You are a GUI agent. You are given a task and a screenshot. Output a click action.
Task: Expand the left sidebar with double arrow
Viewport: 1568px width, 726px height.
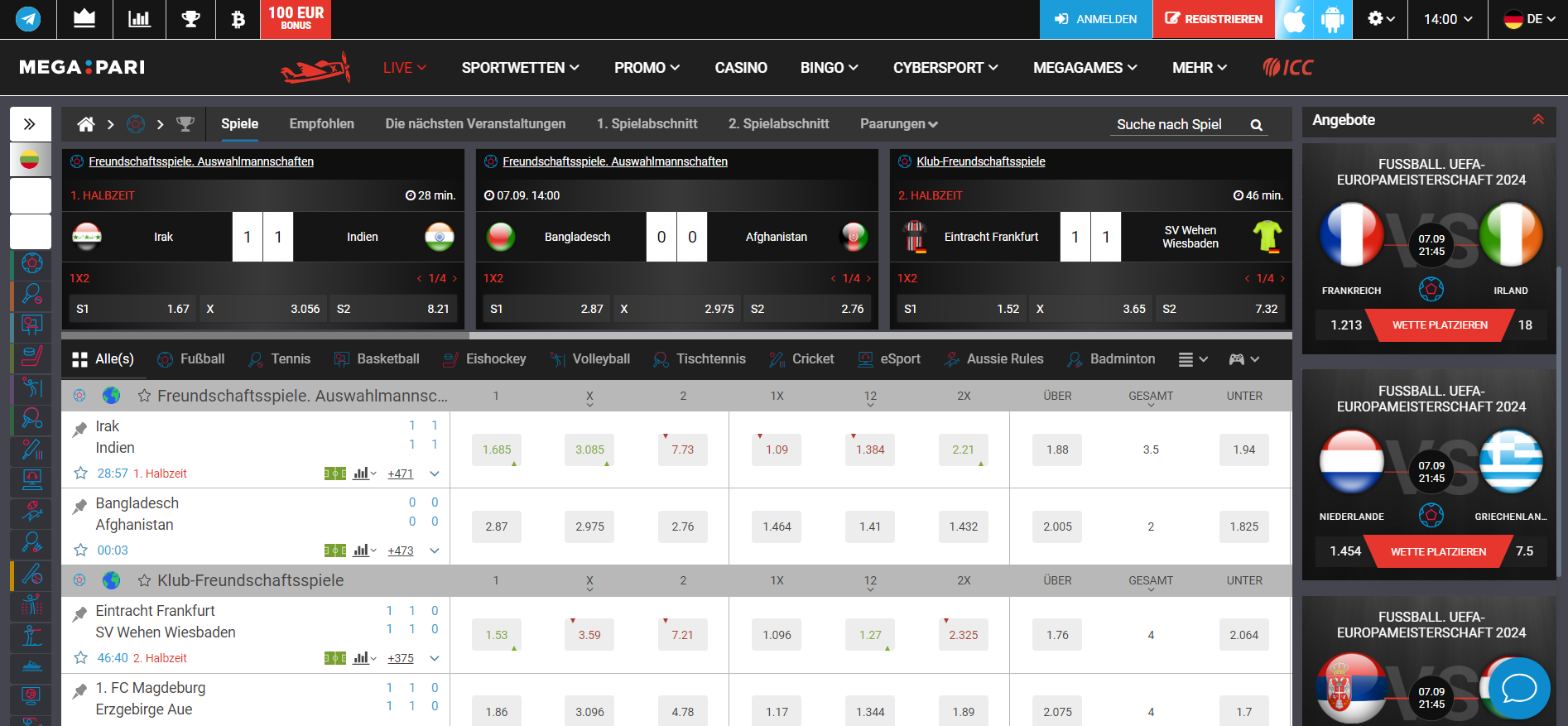point(30,124)
